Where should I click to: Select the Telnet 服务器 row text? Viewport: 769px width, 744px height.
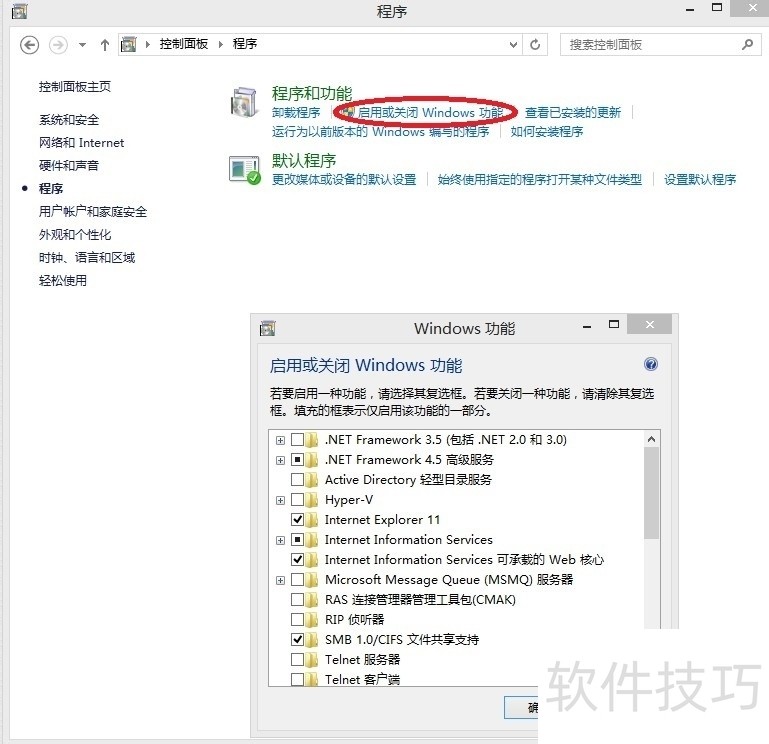(x=362, y=660)
